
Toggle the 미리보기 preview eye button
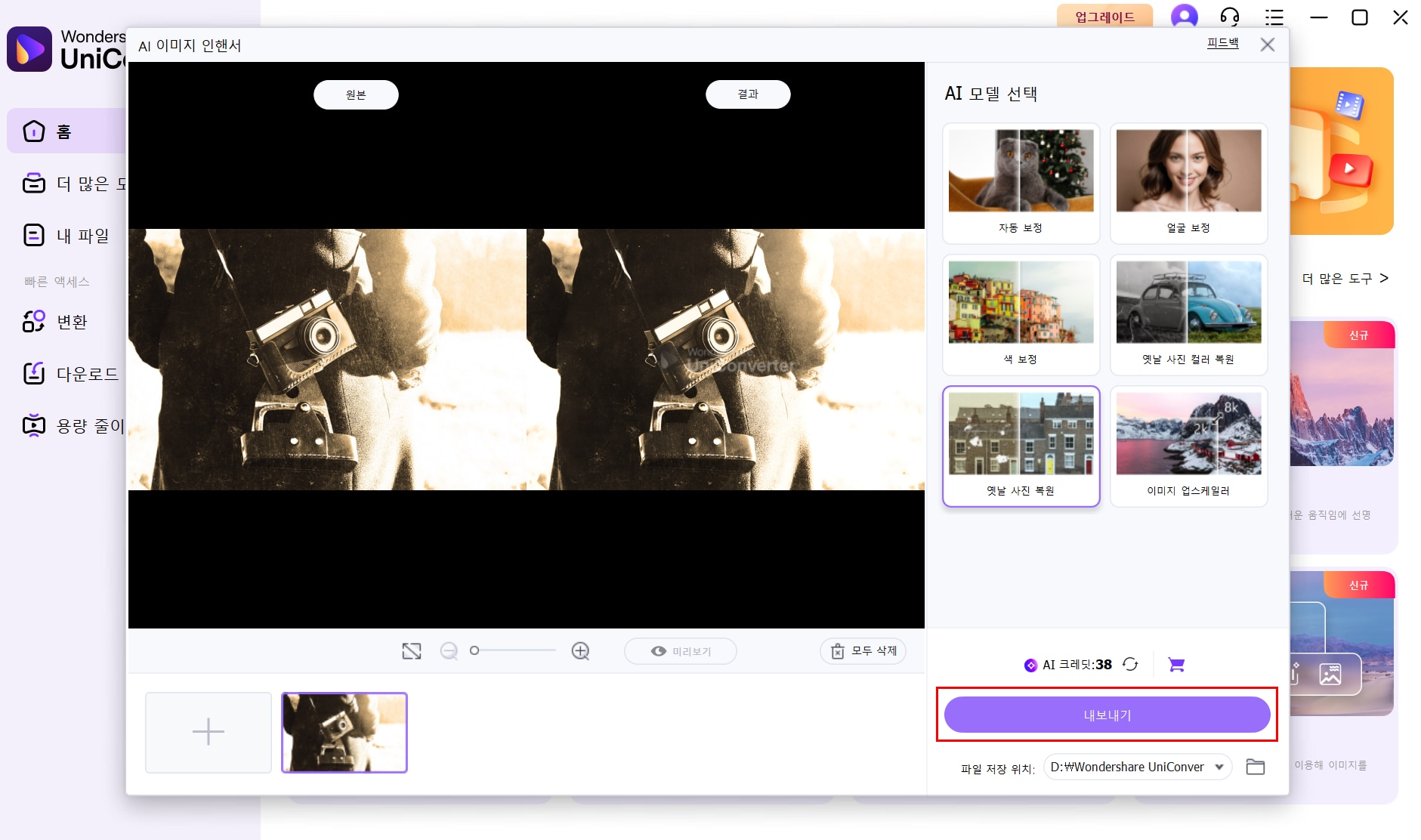[680, 651]
